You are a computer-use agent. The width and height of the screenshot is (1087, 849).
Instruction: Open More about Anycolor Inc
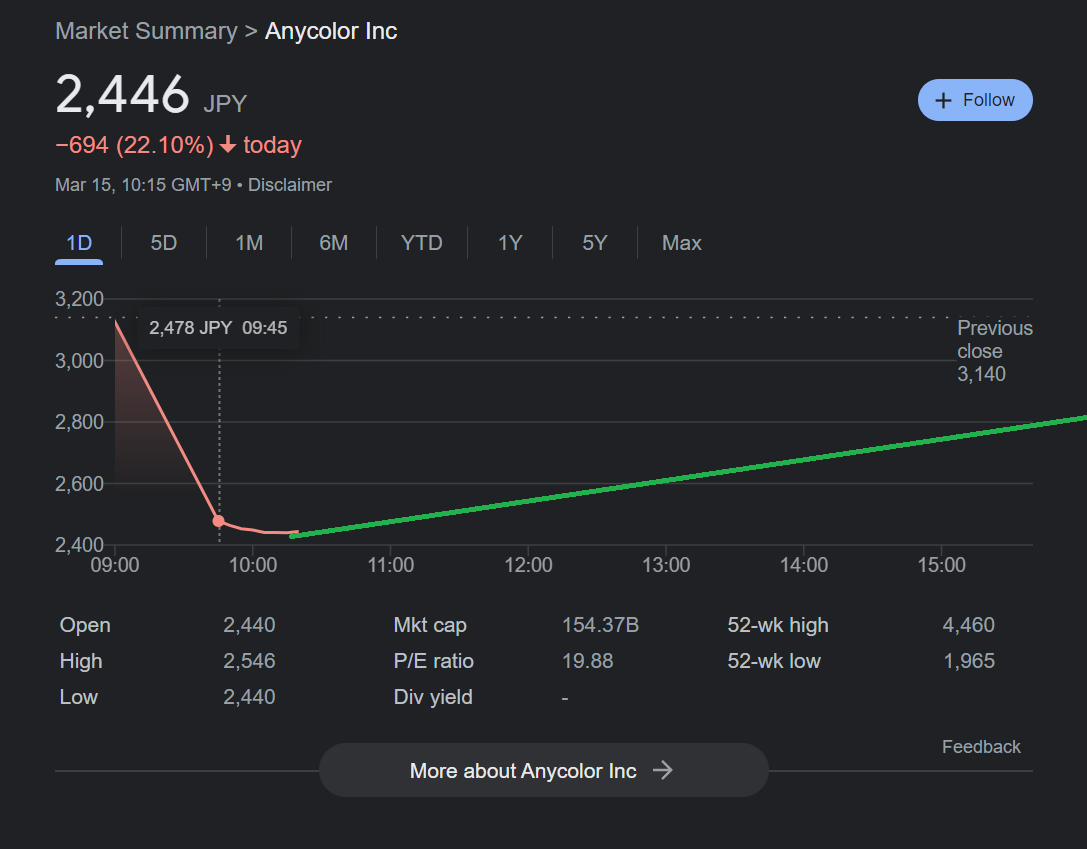click(x=543, y=770)
